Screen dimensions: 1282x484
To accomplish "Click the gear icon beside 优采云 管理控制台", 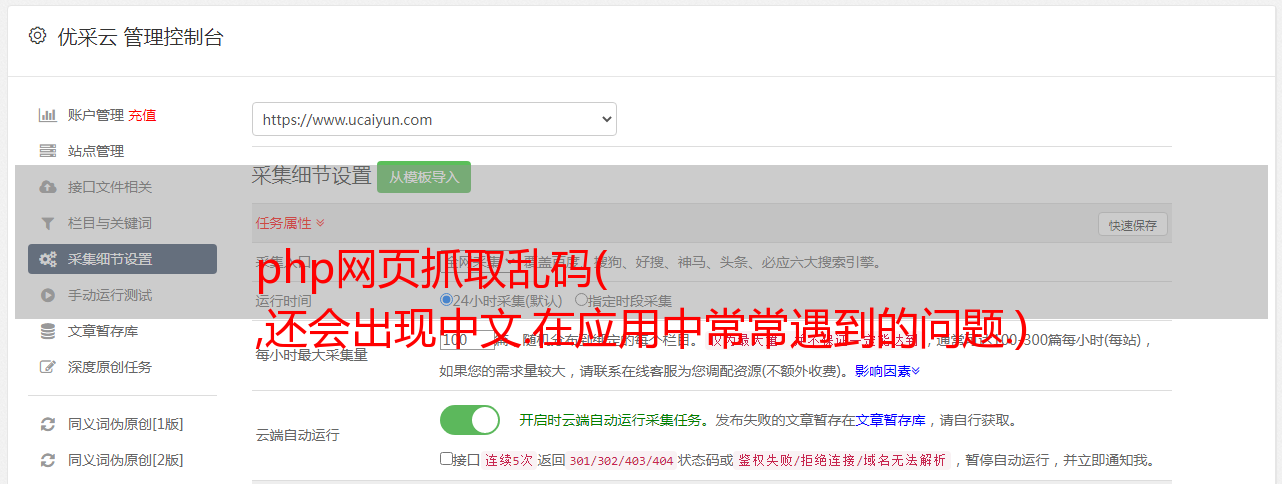I will point(37,36).
